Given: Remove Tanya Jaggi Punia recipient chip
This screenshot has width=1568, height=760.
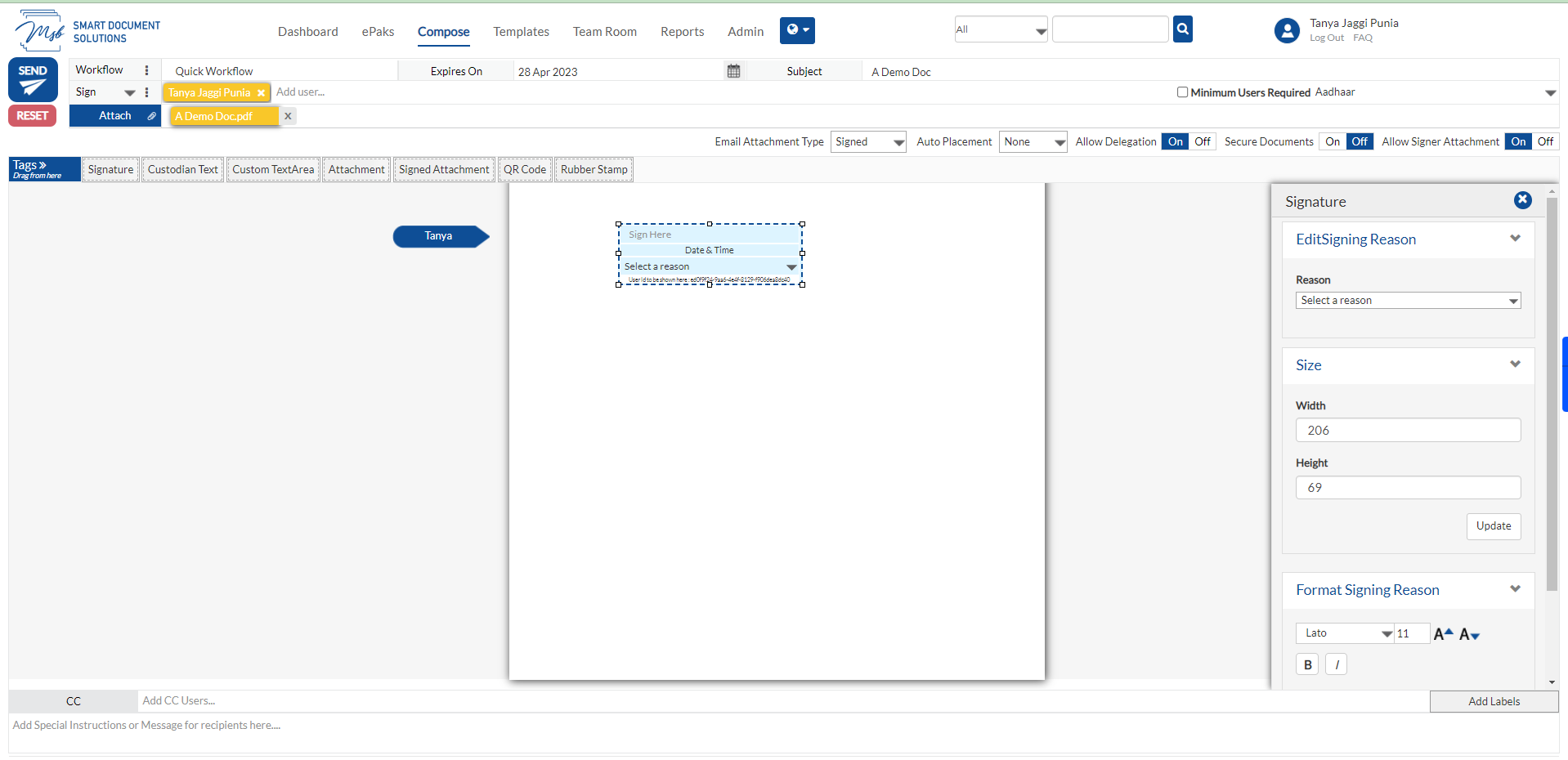Looking at the screenshot, I should (x=261, y=93).
